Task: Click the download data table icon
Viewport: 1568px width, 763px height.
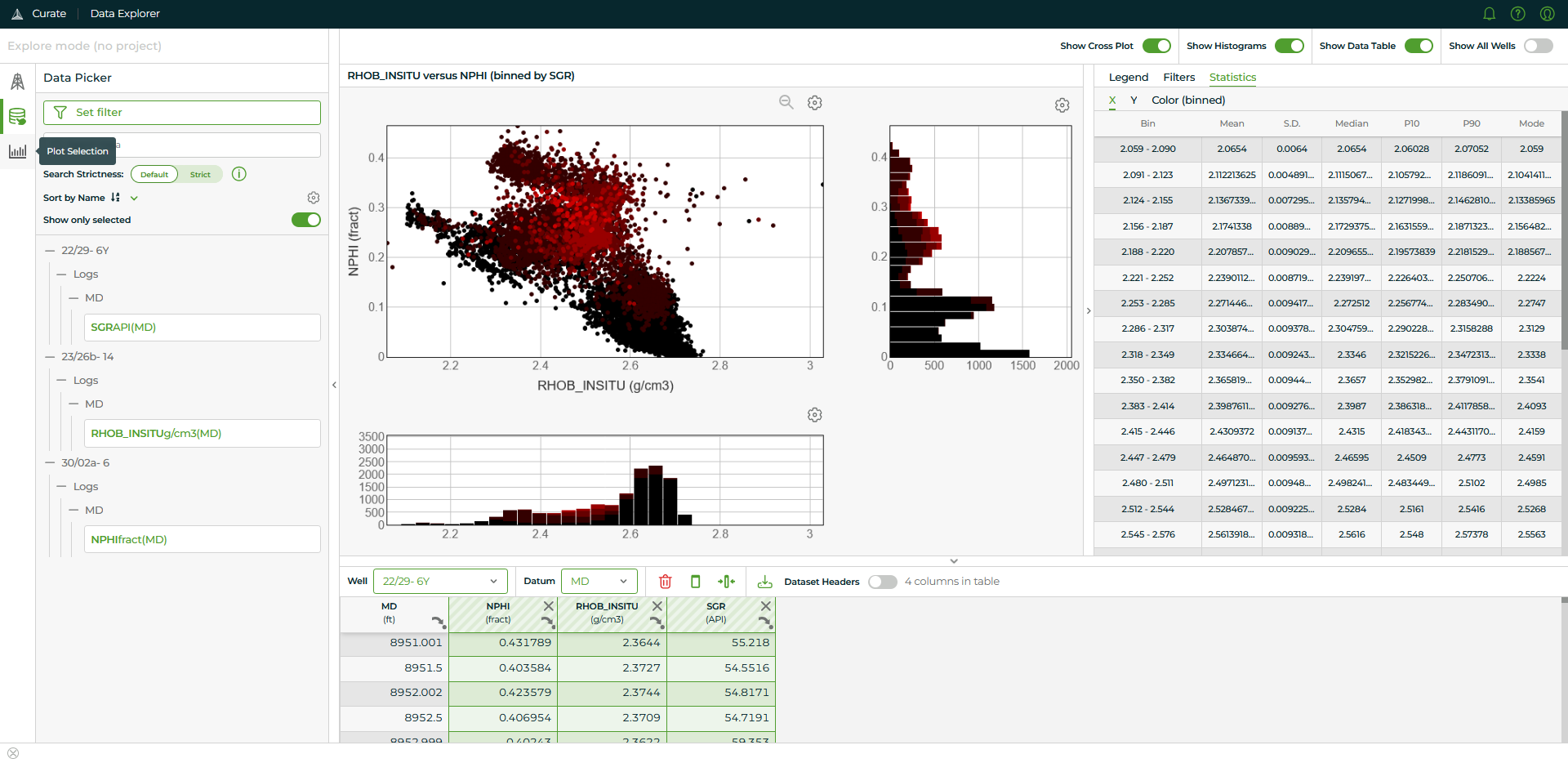Action: click(765, 582)
